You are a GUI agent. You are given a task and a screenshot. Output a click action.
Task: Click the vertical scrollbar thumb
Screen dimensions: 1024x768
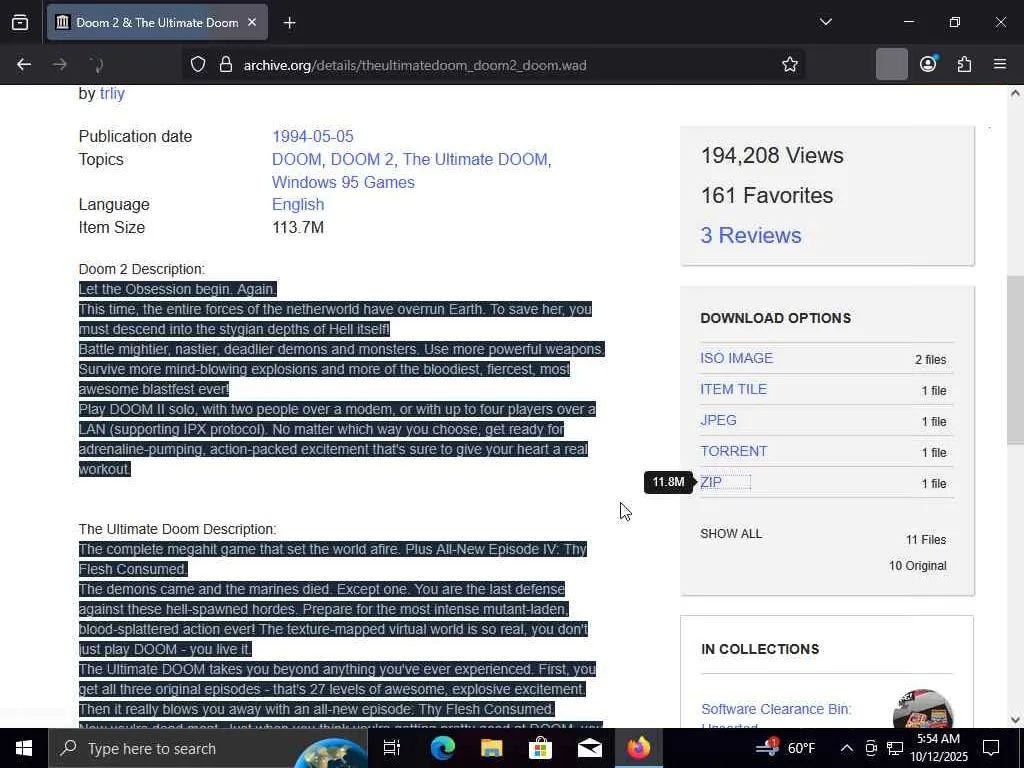tap(1015, 360)
